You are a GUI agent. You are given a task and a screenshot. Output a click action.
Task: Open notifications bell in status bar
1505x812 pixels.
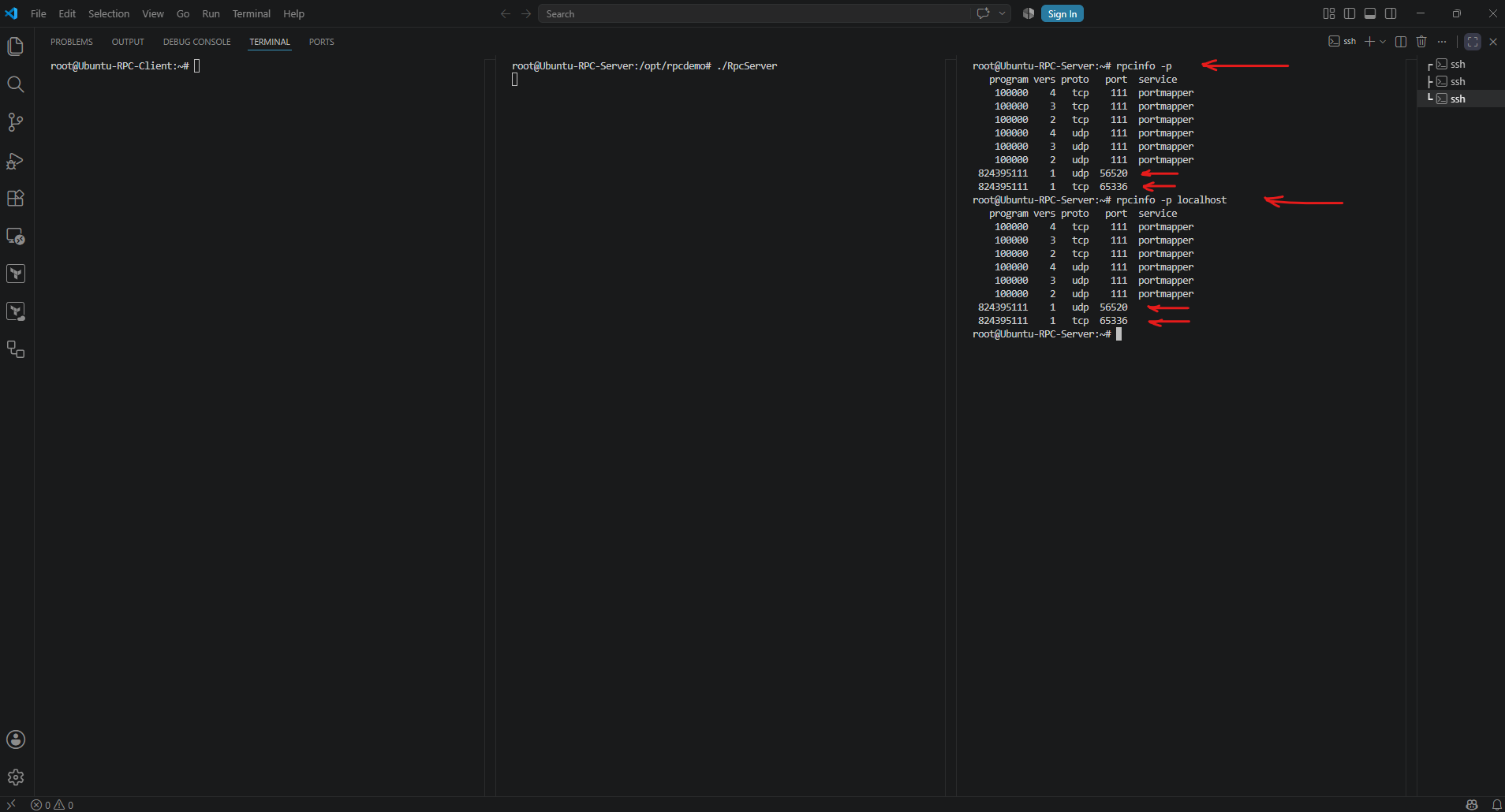pos(1496,805)
